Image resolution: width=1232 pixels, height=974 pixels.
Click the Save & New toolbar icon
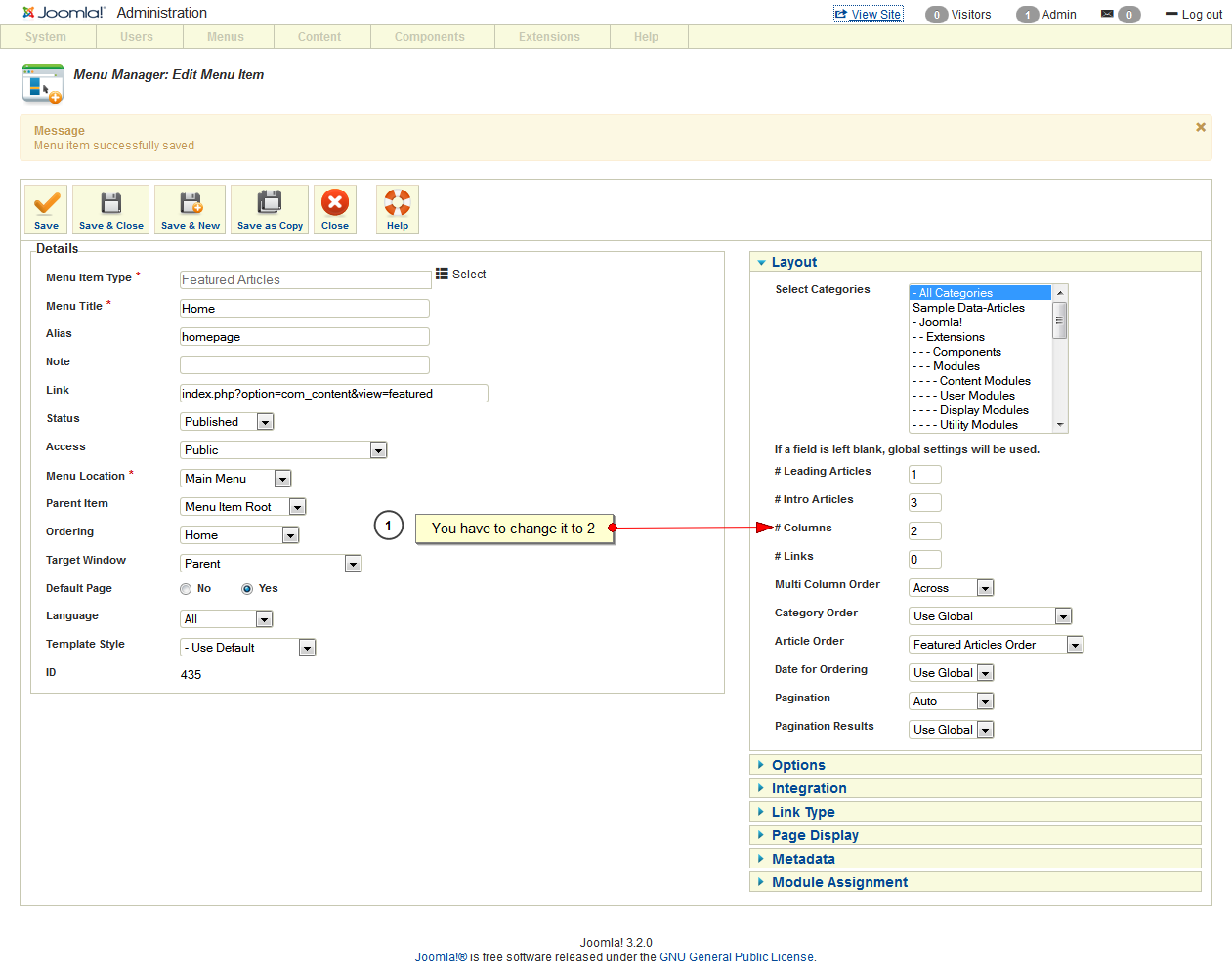tap(191, 203)
